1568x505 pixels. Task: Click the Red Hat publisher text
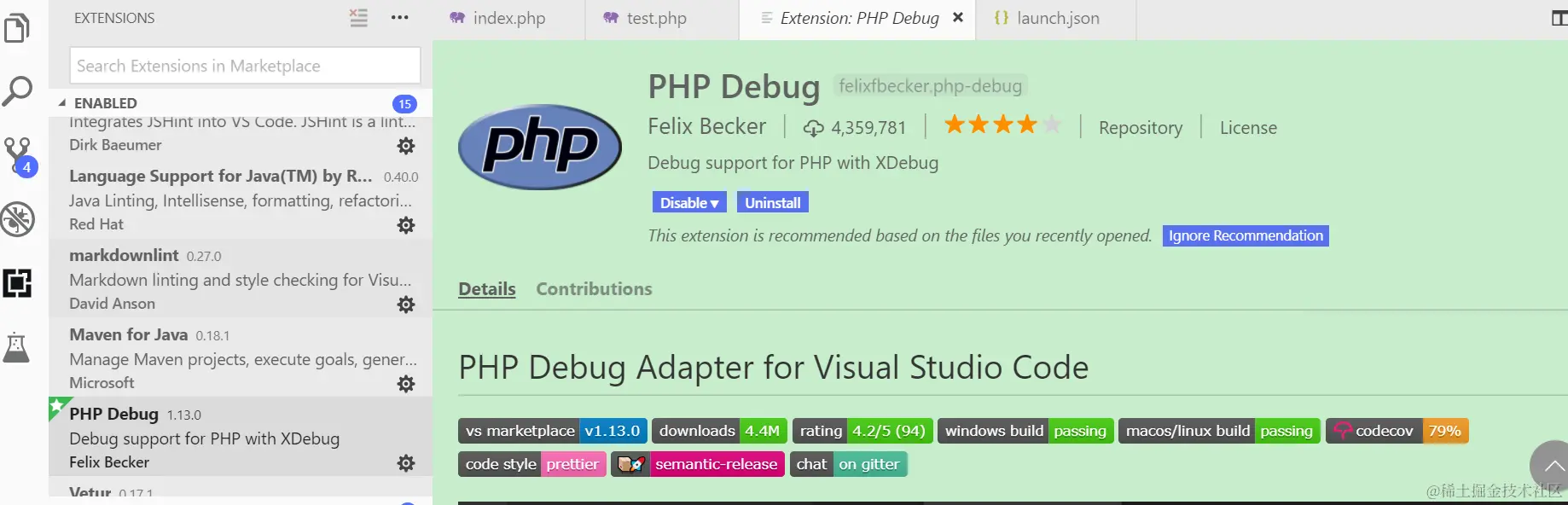point(96,224)
